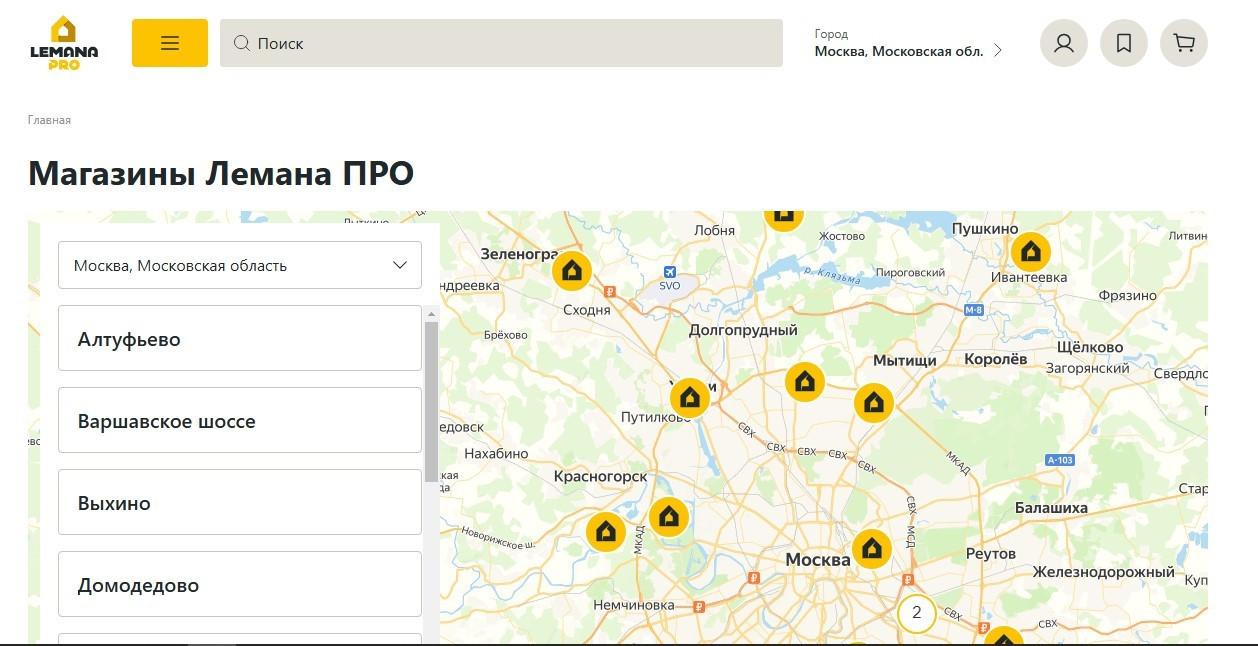Viewport: 1258px width, 646px height.
Task: Choose the Домодедово store
Action: tap(240, 584)
